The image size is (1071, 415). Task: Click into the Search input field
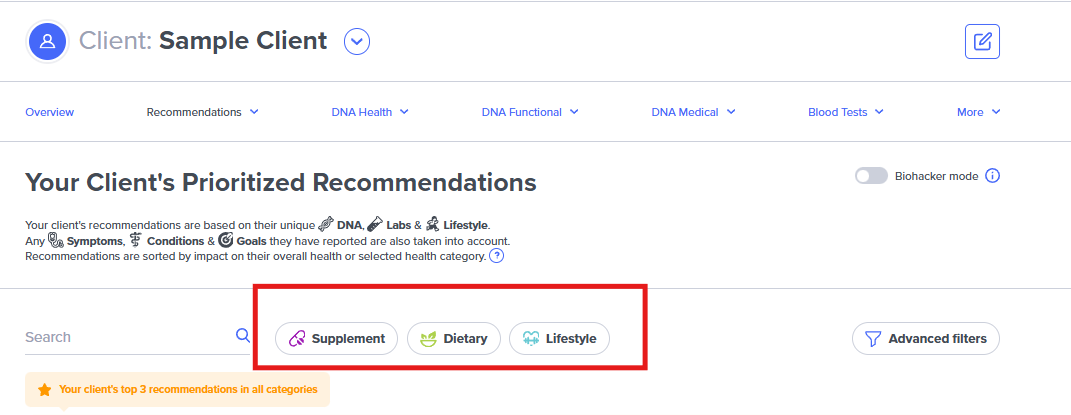(x=125, y=337)
